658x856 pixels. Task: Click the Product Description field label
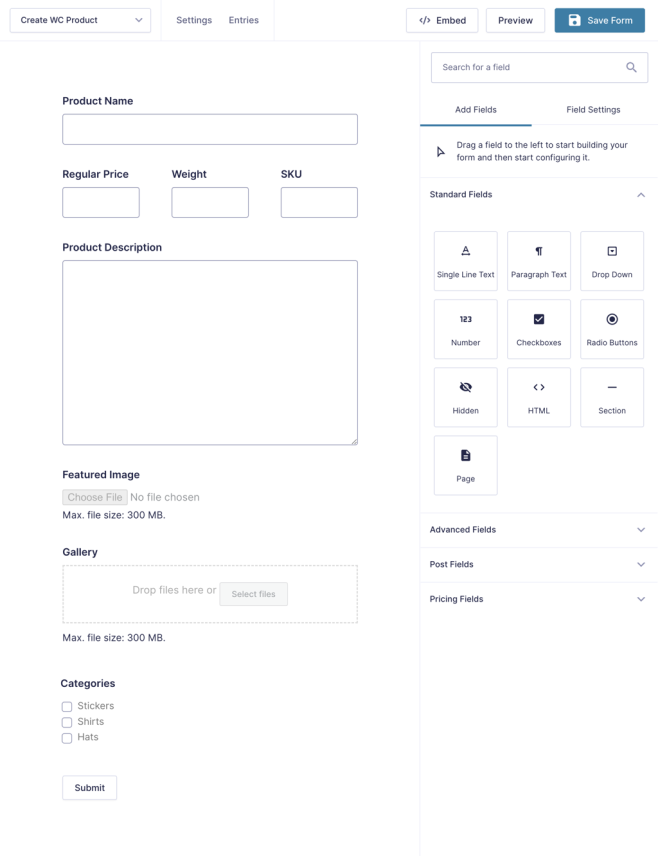112,247
